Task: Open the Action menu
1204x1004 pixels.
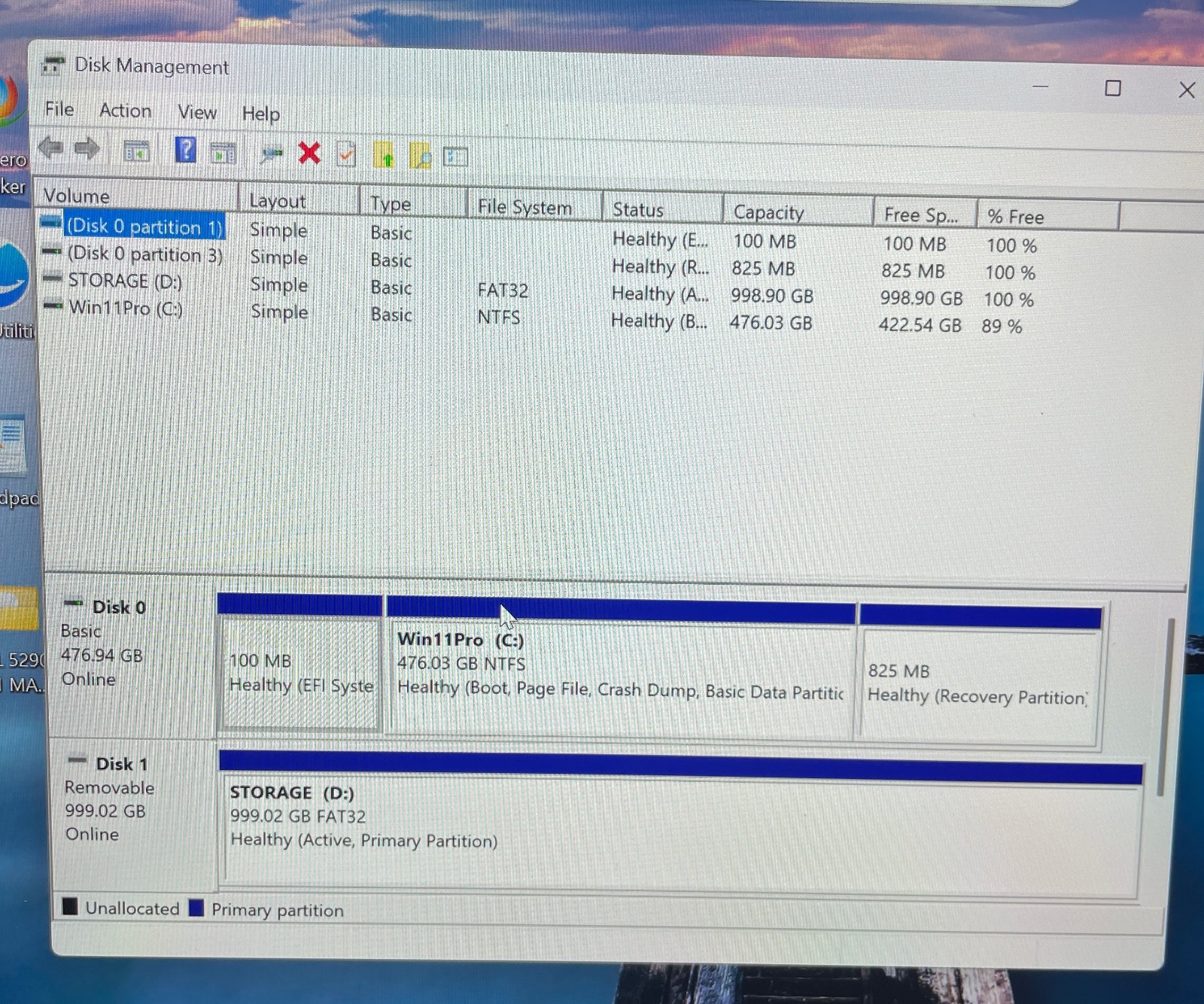Action: [125, 111]
